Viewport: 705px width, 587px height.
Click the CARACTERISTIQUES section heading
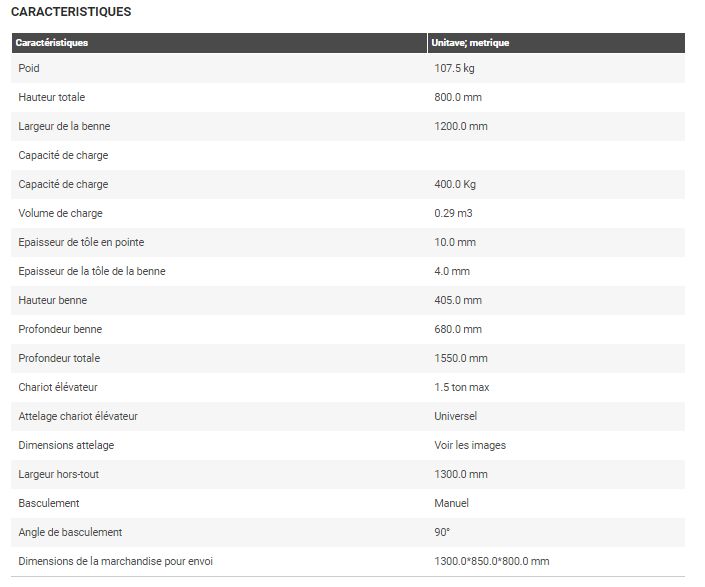(x=70, y=12)
